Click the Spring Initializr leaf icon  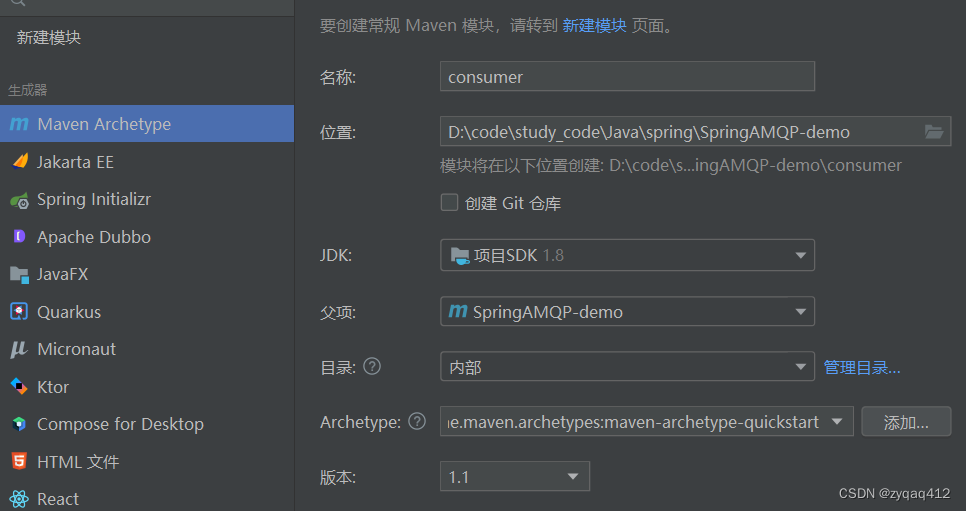(x=20, y=200)
